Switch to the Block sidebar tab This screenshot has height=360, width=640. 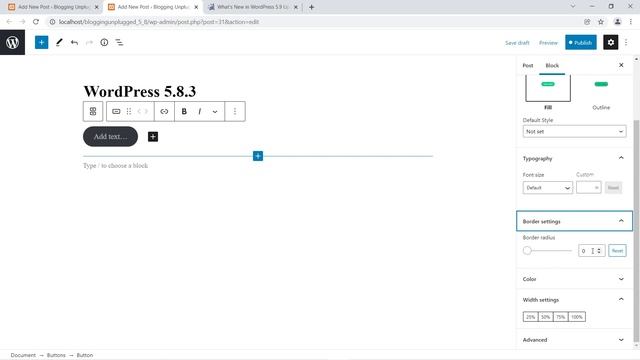[552, 65]
